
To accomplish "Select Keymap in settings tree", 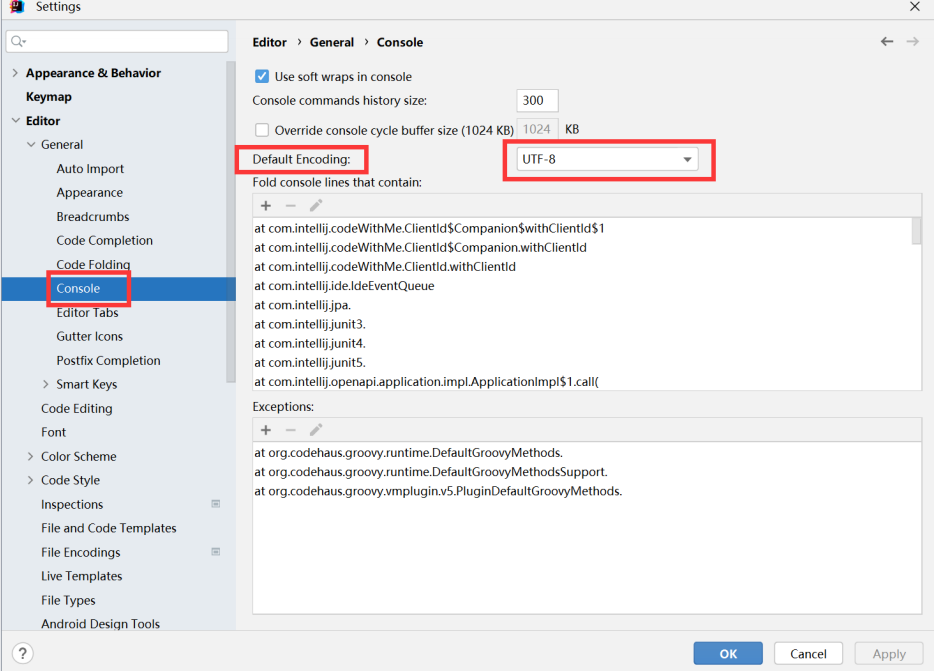I will tap(49, 97).
